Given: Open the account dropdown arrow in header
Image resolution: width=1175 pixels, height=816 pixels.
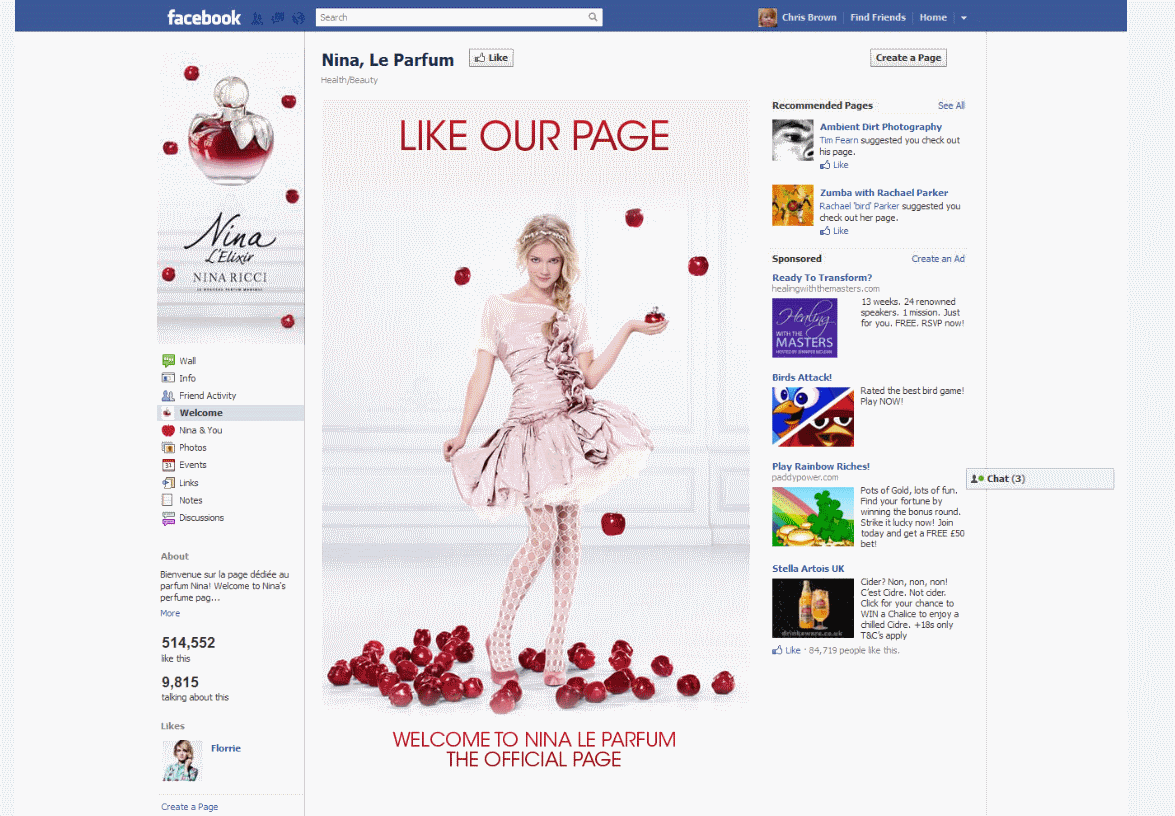Looking at the screenshot, I should tap(963, 18).
